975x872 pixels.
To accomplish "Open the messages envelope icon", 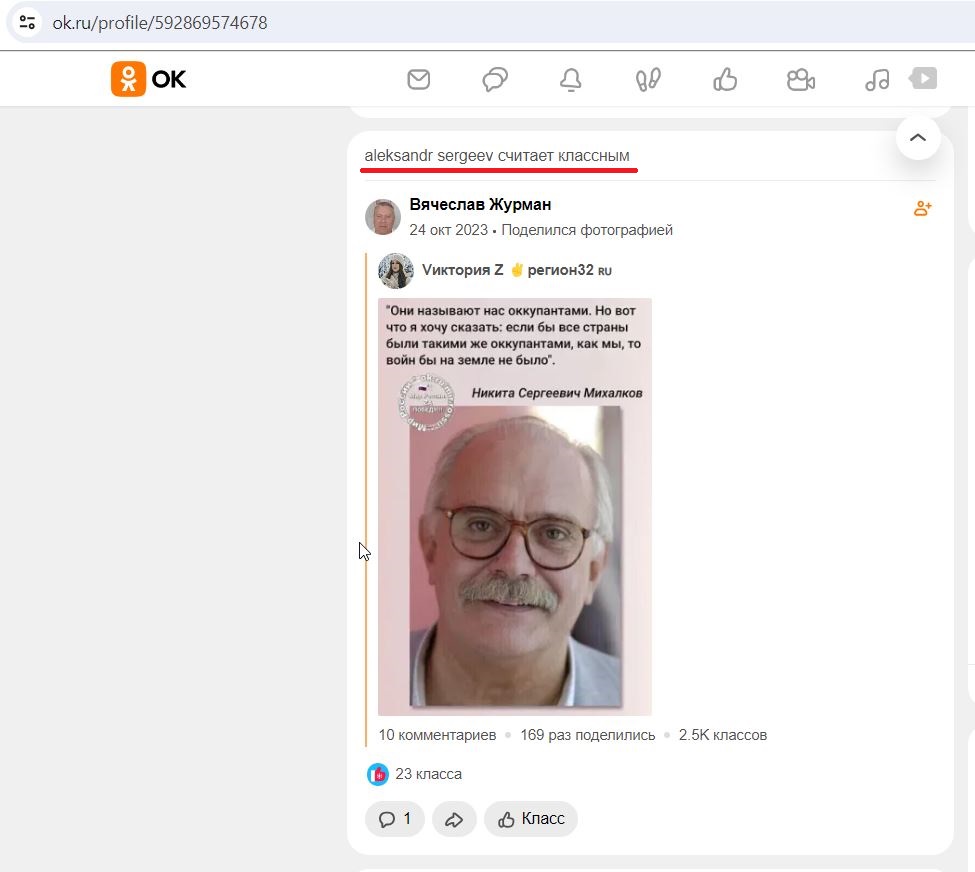I will pyautogui.click(x=418, y=79).
